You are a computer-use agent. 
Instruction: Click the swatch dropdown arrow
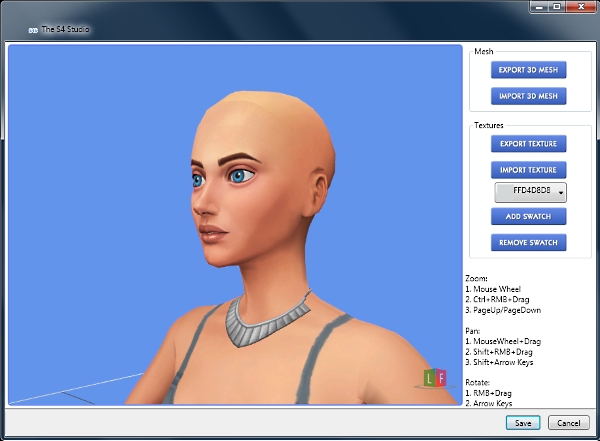point(561,193)
